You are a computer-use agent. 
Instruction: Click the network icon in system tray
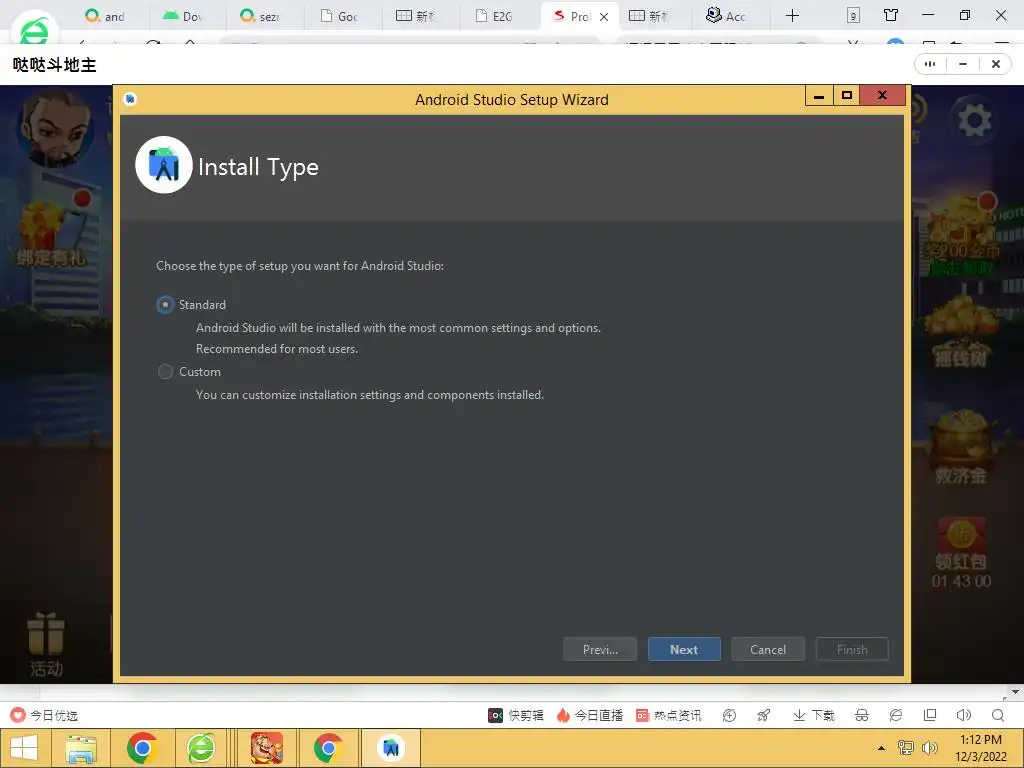click(906, 748)
